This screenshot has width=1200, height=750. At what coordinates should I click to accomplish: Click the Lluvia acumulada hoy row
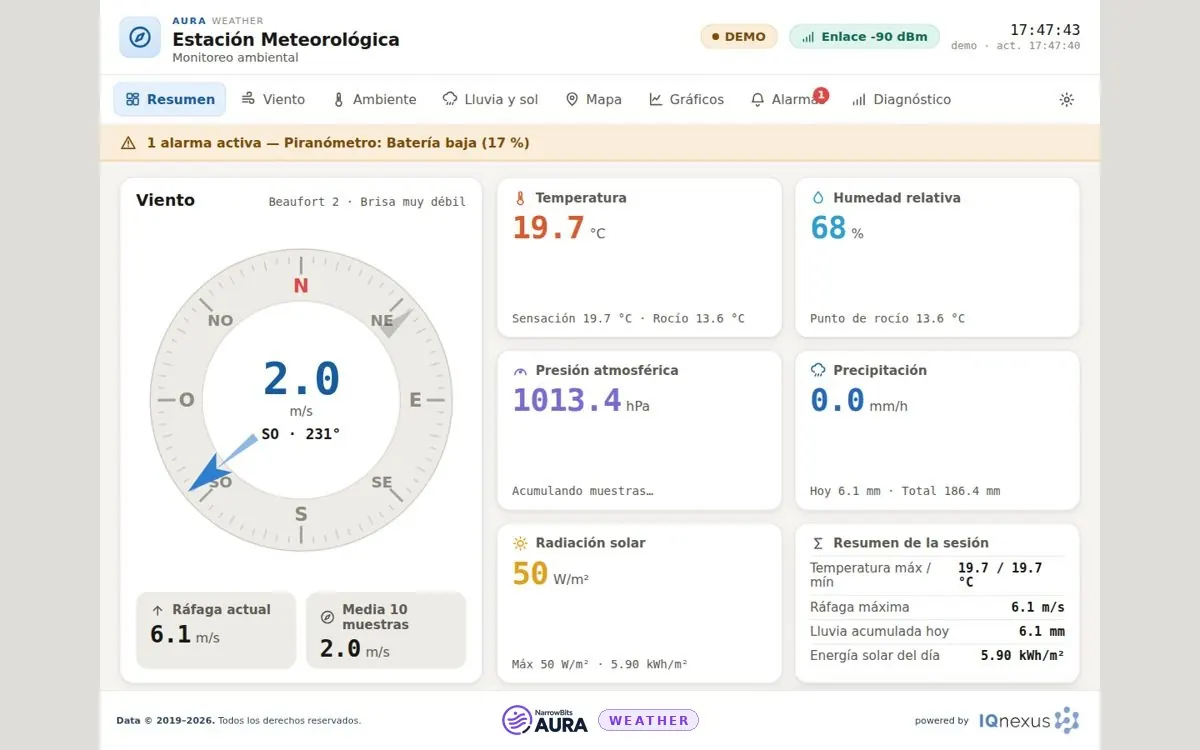[937, 631]
